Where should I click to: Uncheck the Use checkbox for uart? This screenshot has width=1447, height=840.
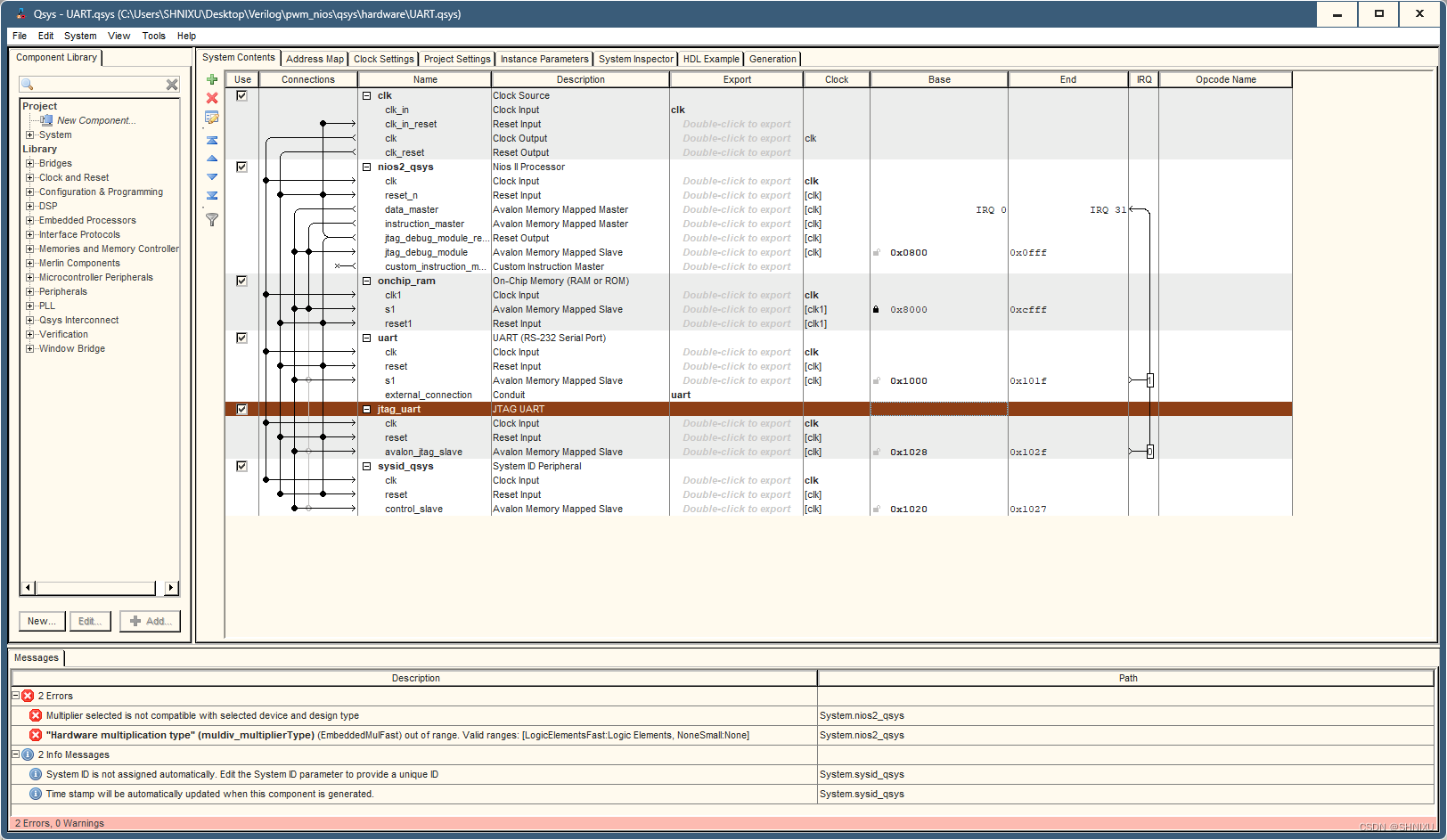[241, 338]
